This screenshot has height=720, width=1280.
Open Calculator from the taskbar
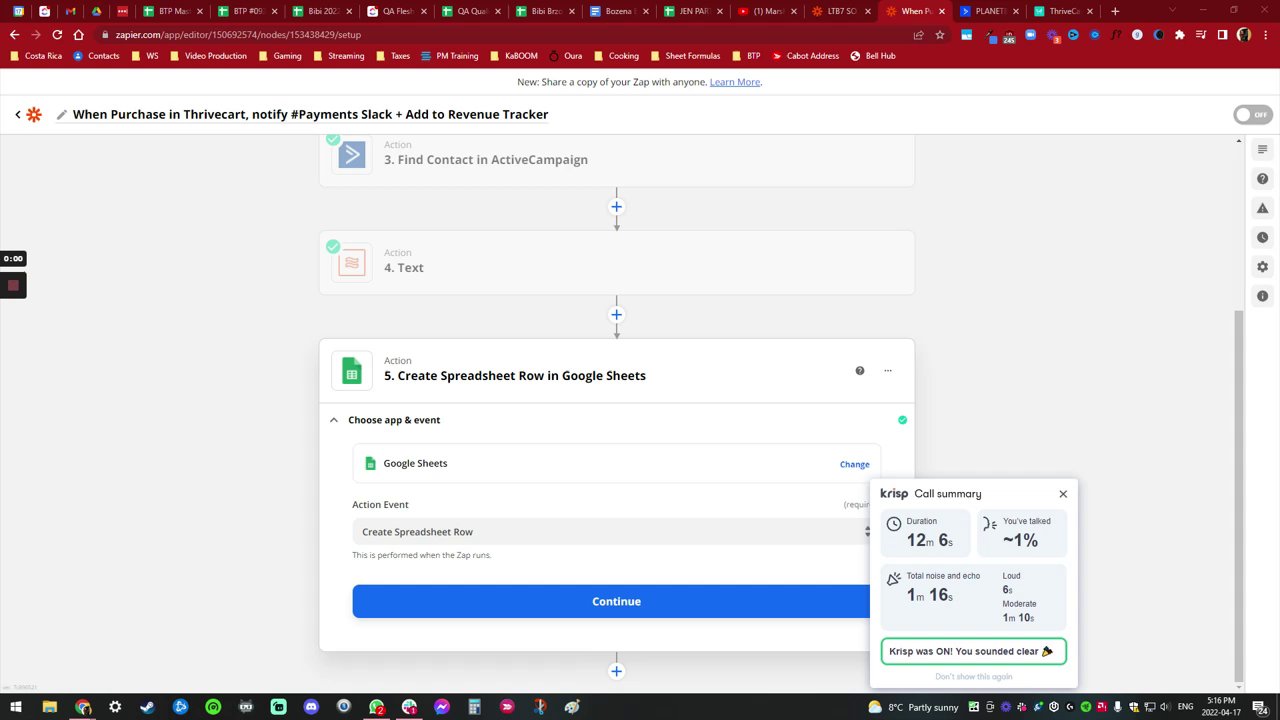coord(475,707)
